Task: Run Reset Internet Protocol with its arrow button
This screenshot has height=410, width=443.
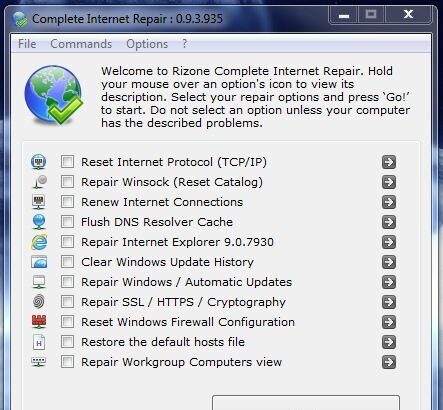Action: click(389, 162)
